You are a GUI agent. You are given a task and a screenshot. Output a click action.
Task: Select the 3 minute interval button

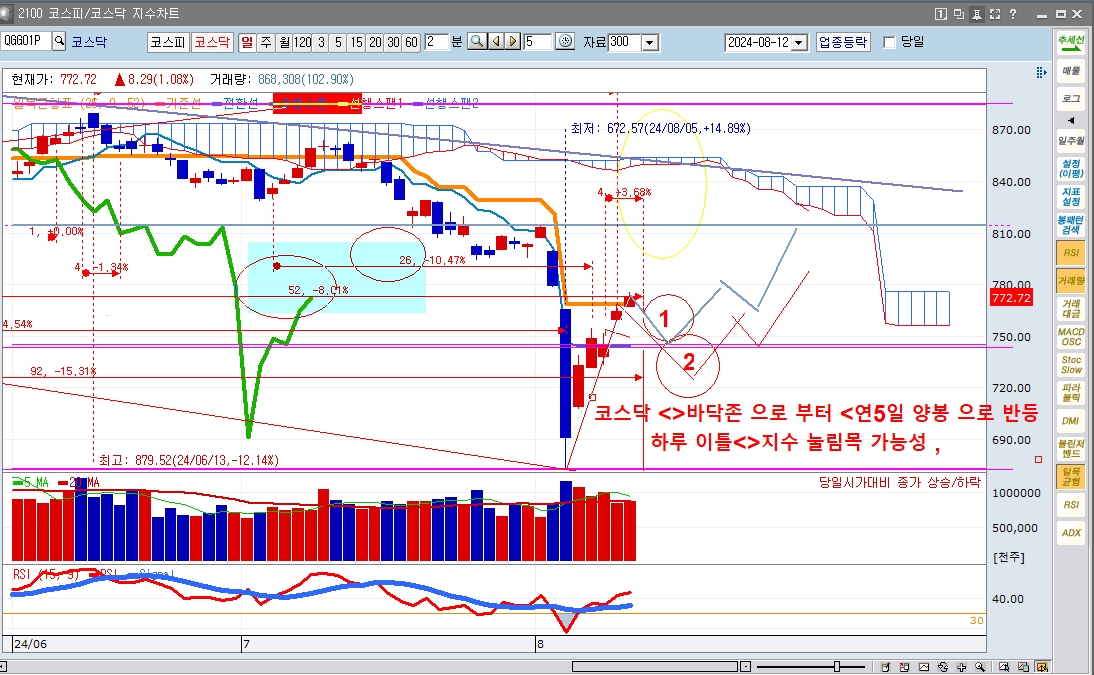[321, 42]
